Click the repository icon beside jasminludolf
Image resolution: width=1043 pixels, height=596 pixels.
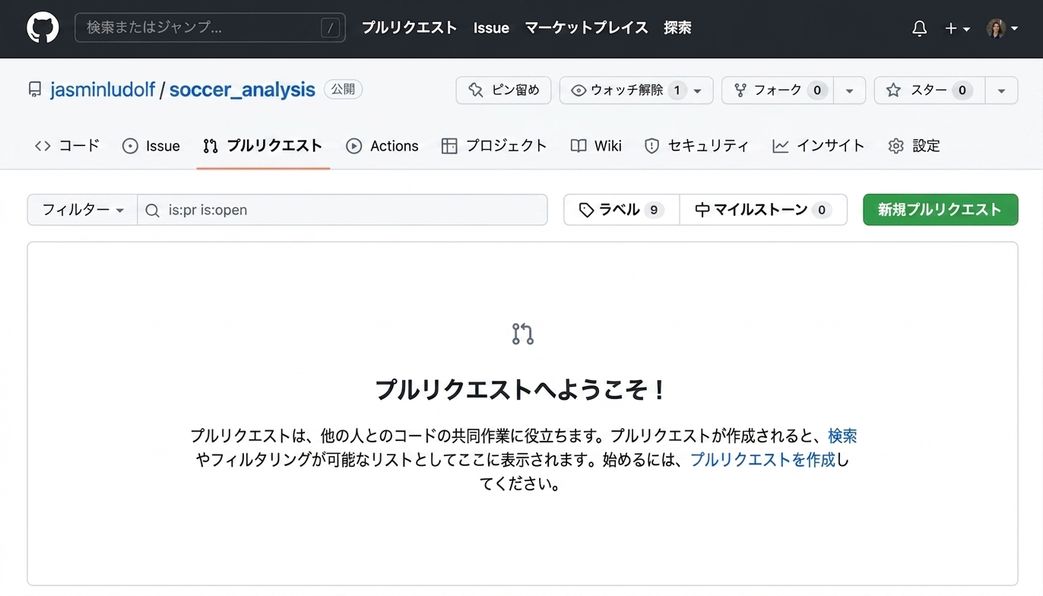click(35, 89)
